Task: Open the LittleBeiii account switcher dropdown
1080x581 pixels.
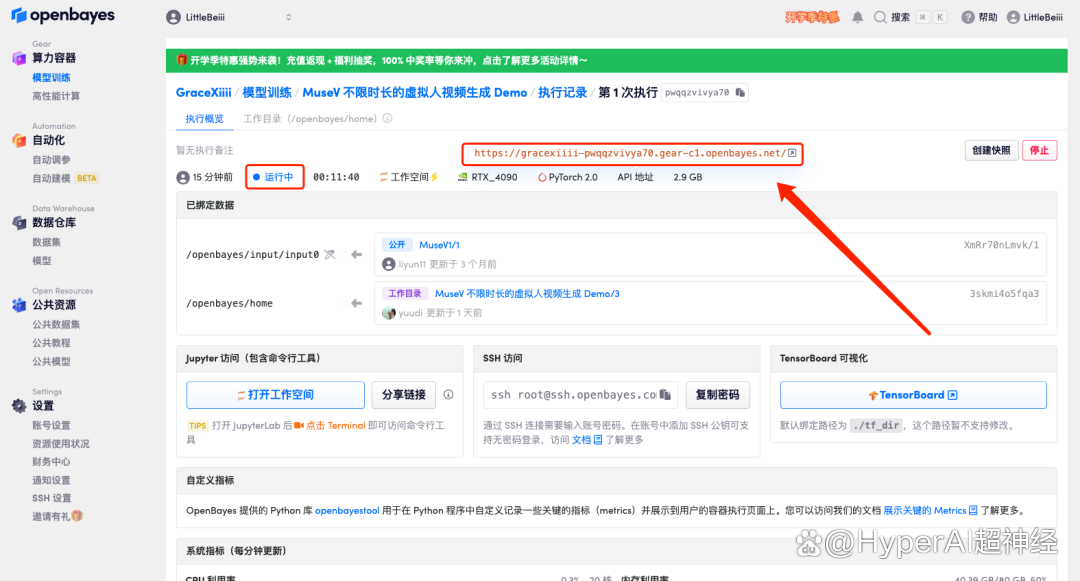Action: point(229,17)
